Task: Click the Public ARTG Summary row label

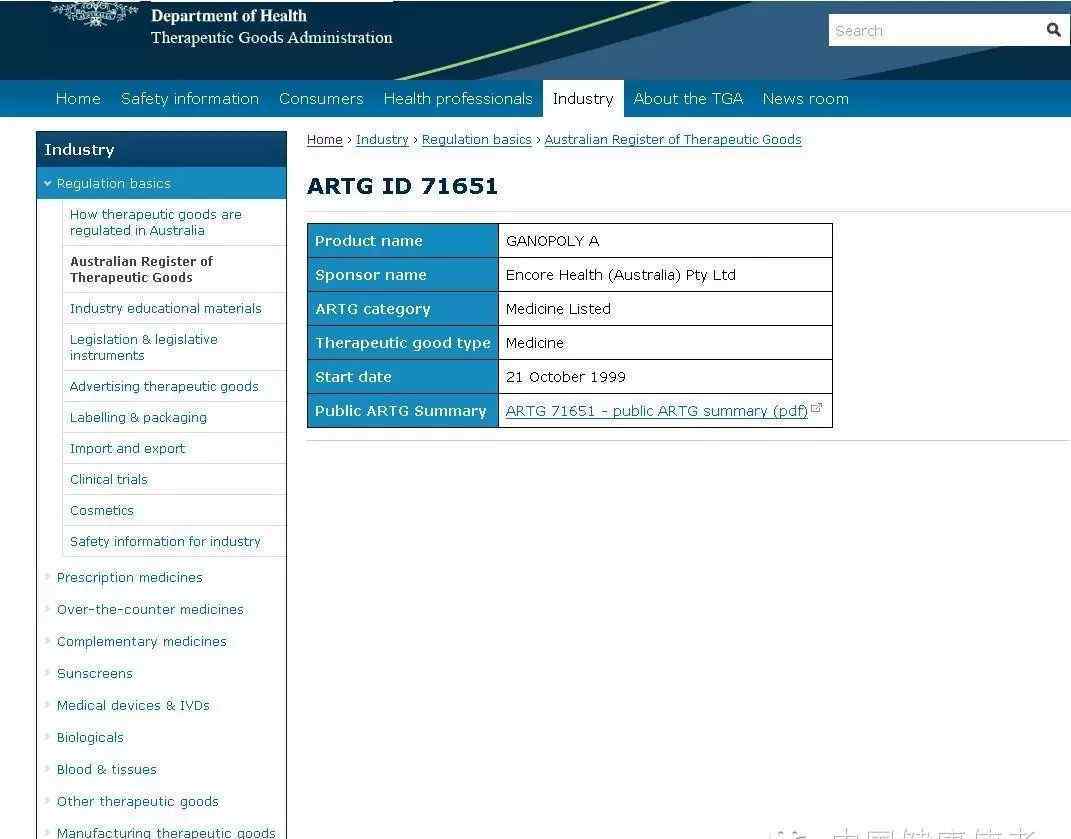Action: coord(403,411)
